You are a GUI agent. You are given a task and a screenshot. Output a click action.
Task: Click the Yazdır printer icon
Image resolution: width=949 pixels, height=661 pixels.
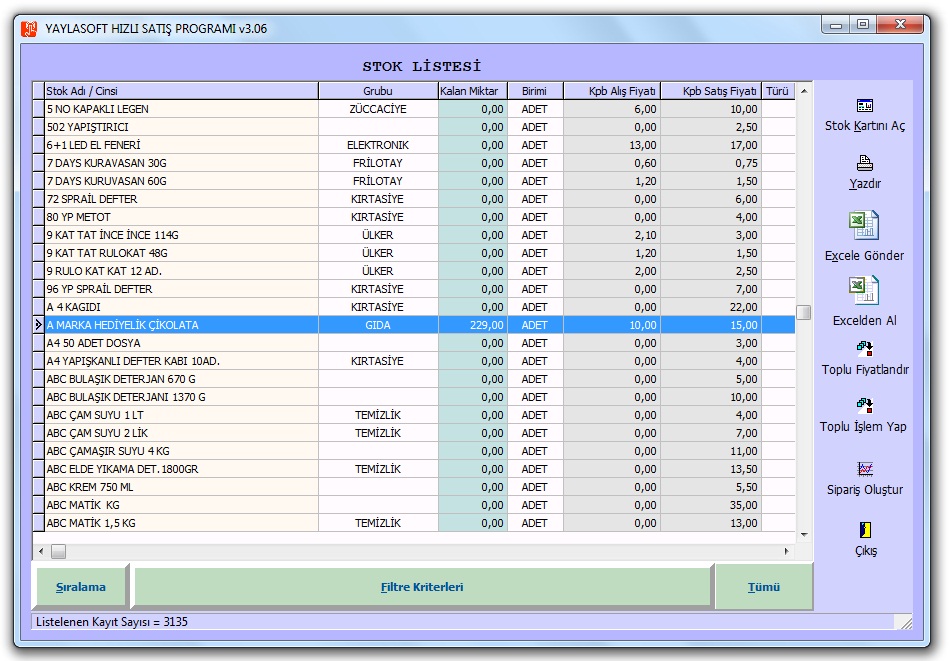coord(865,163)
